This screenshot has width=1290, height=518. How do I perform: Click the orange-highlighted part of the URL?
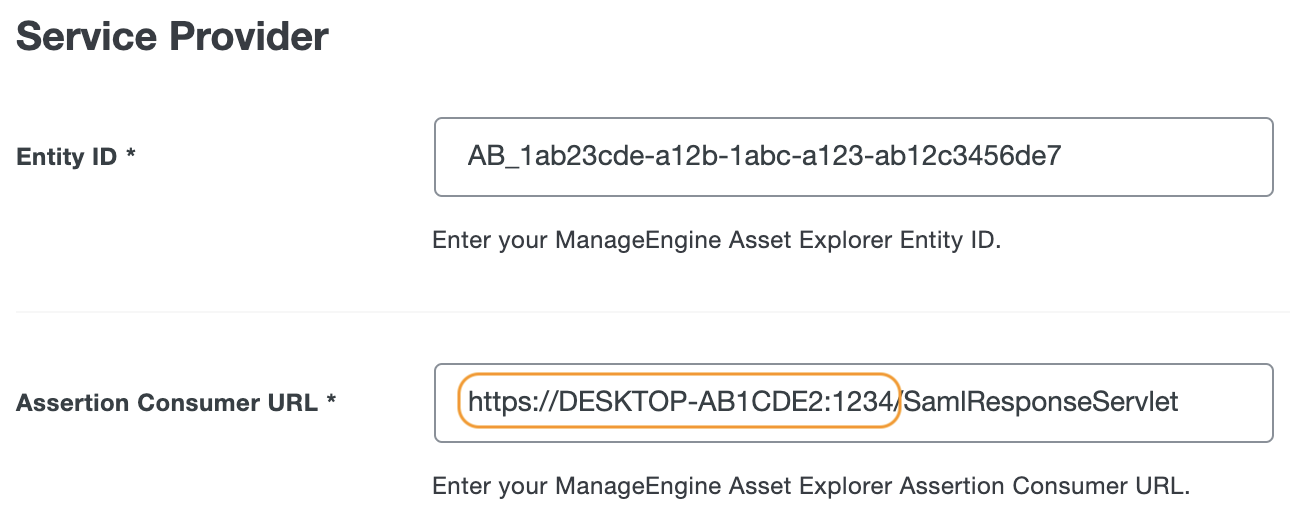(x=680, y=402)
